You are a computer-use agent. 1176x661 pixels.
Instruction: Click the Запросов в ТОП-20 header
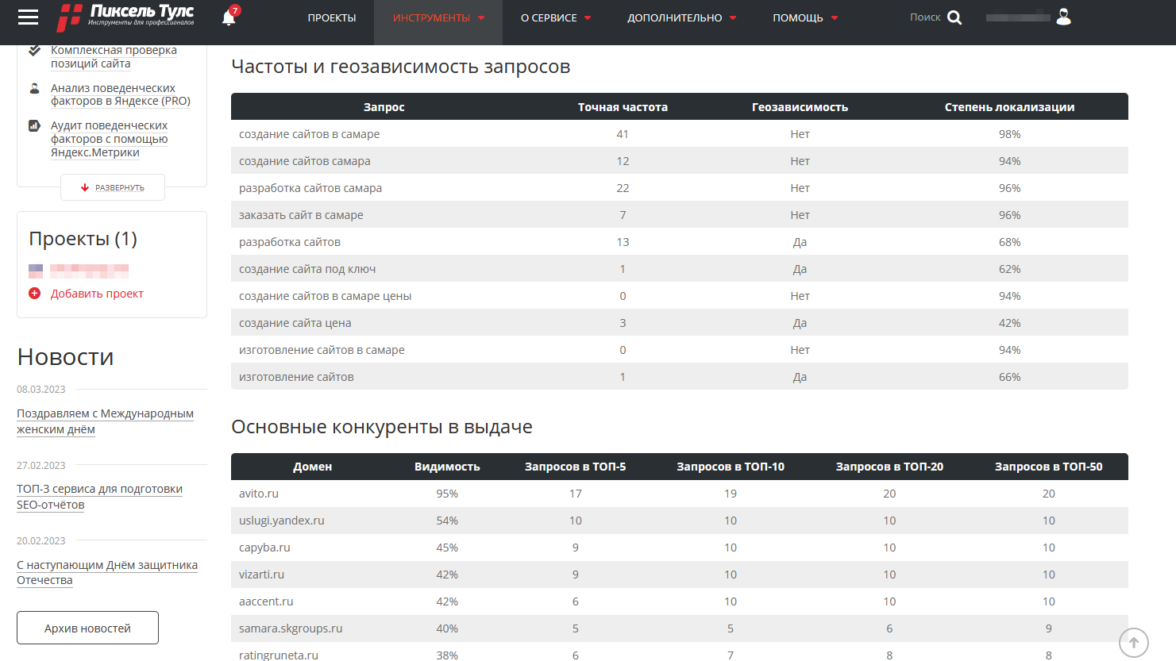(890, 467)
